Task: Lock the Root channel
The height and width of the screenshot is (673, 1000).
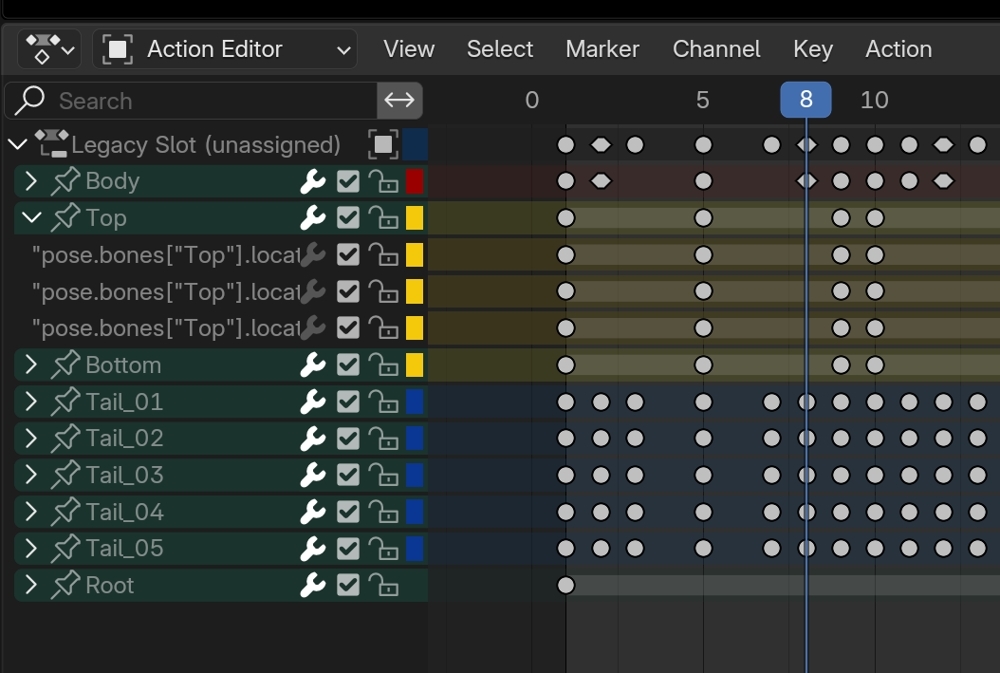Action: click(383, 586)
